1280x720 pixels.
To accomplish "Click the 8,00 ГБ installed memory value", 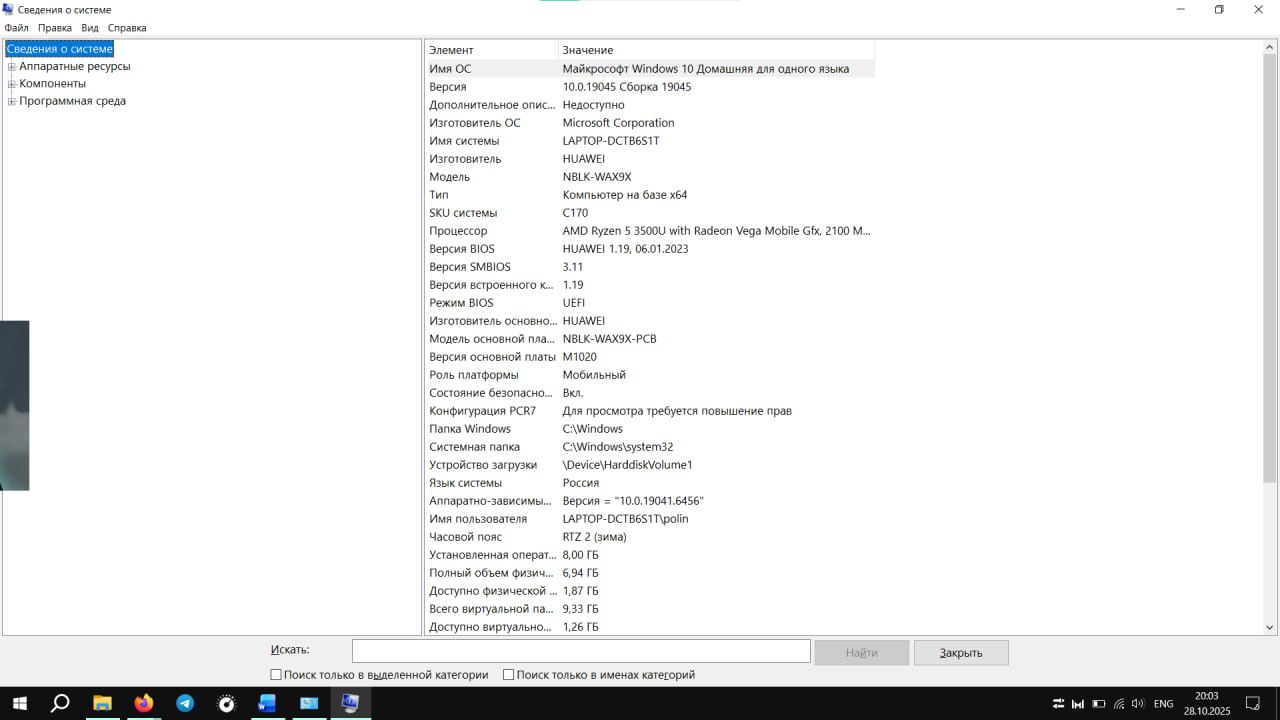I will (x=581, y=555).
